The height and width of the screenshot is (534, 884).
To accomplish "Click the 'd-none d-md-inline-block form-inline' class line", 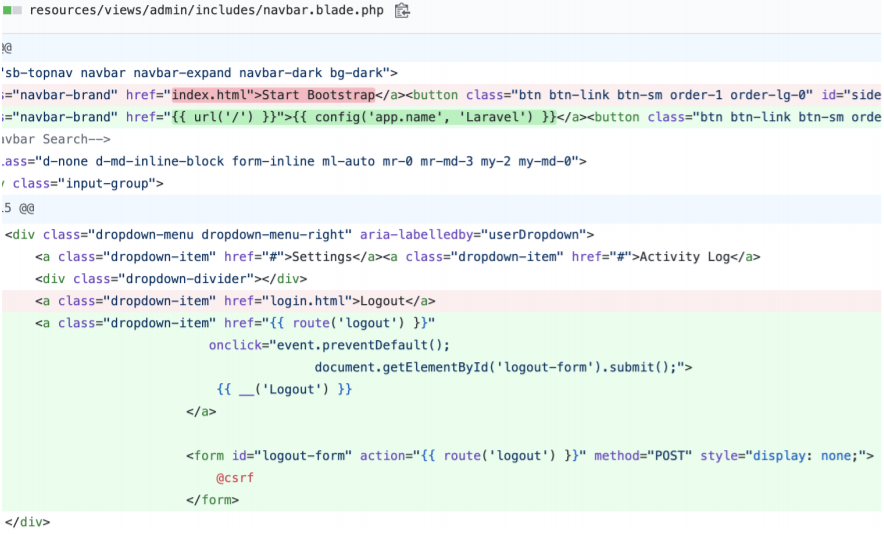I will [x=294, y=161].
